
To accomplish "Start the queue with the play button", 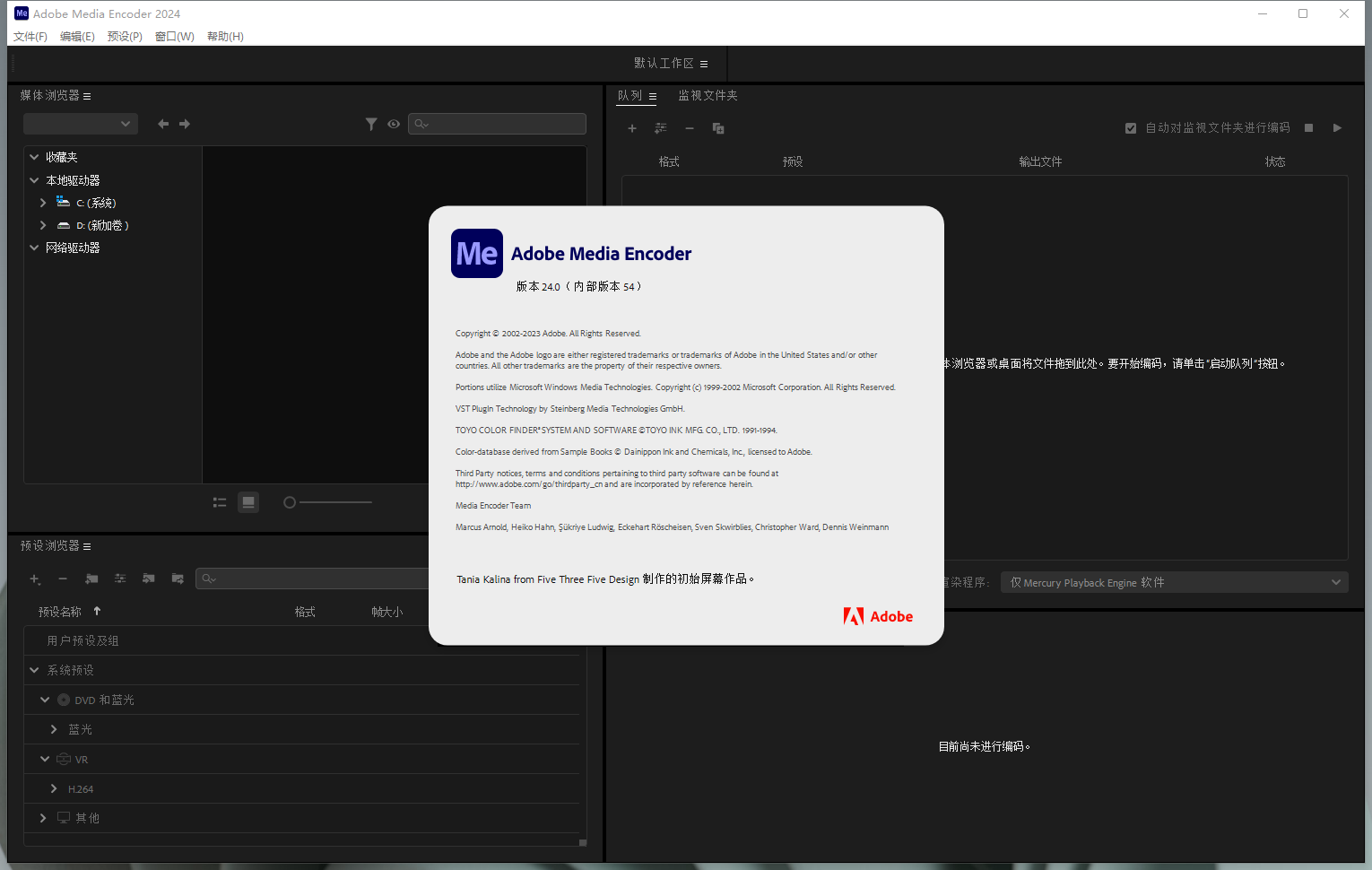I will 1337,127.
